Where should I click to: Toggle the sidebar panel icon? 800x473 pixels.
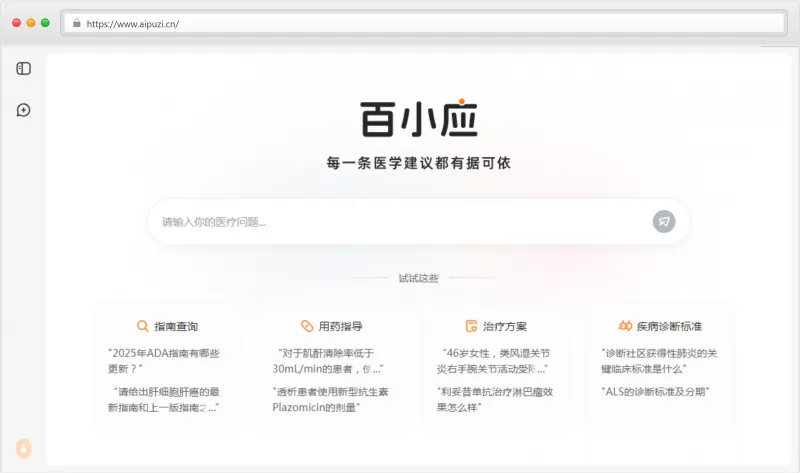point(23,69)
